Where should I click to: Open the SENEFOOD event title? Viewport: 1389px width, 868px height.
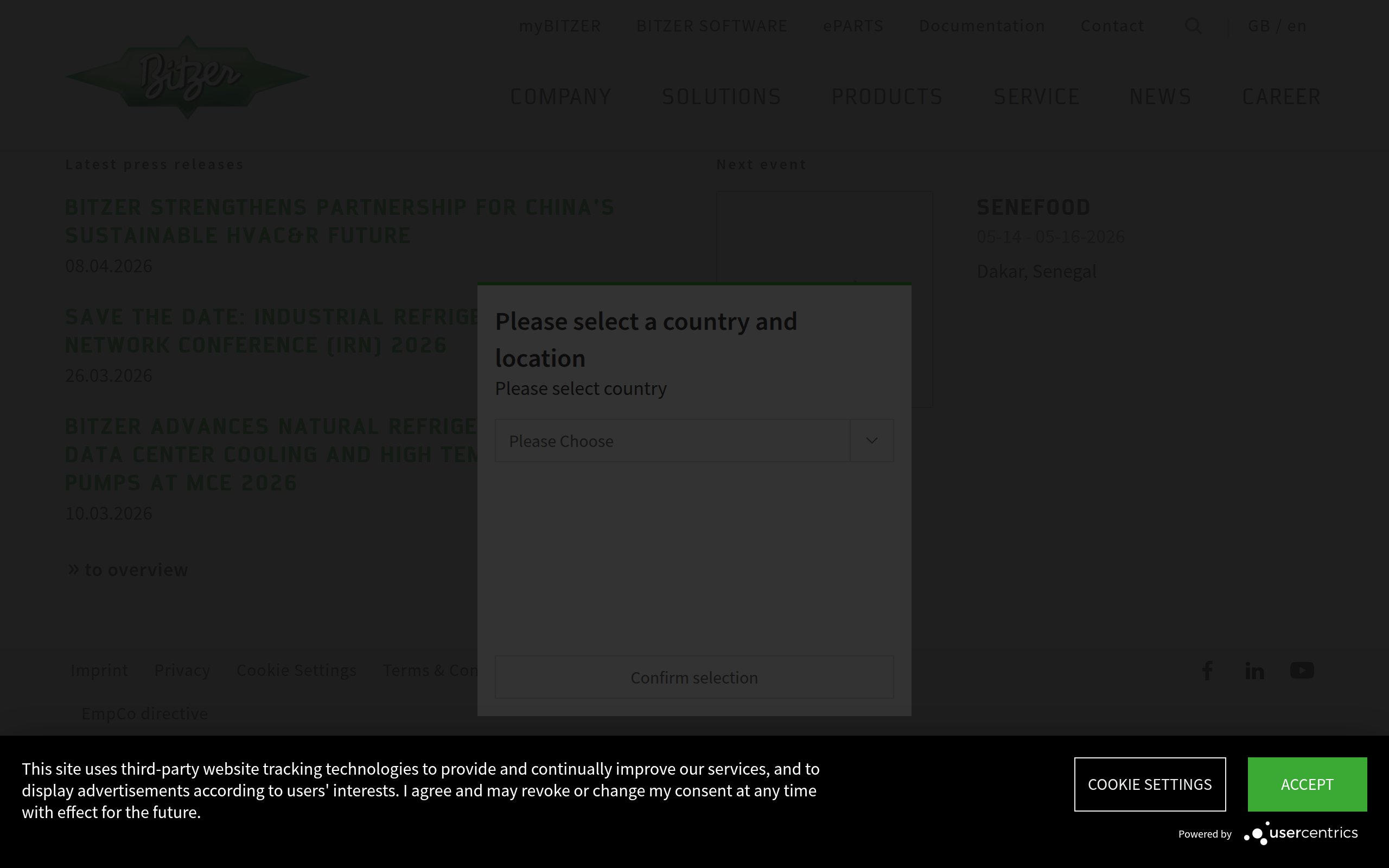tap(1033, 207)
